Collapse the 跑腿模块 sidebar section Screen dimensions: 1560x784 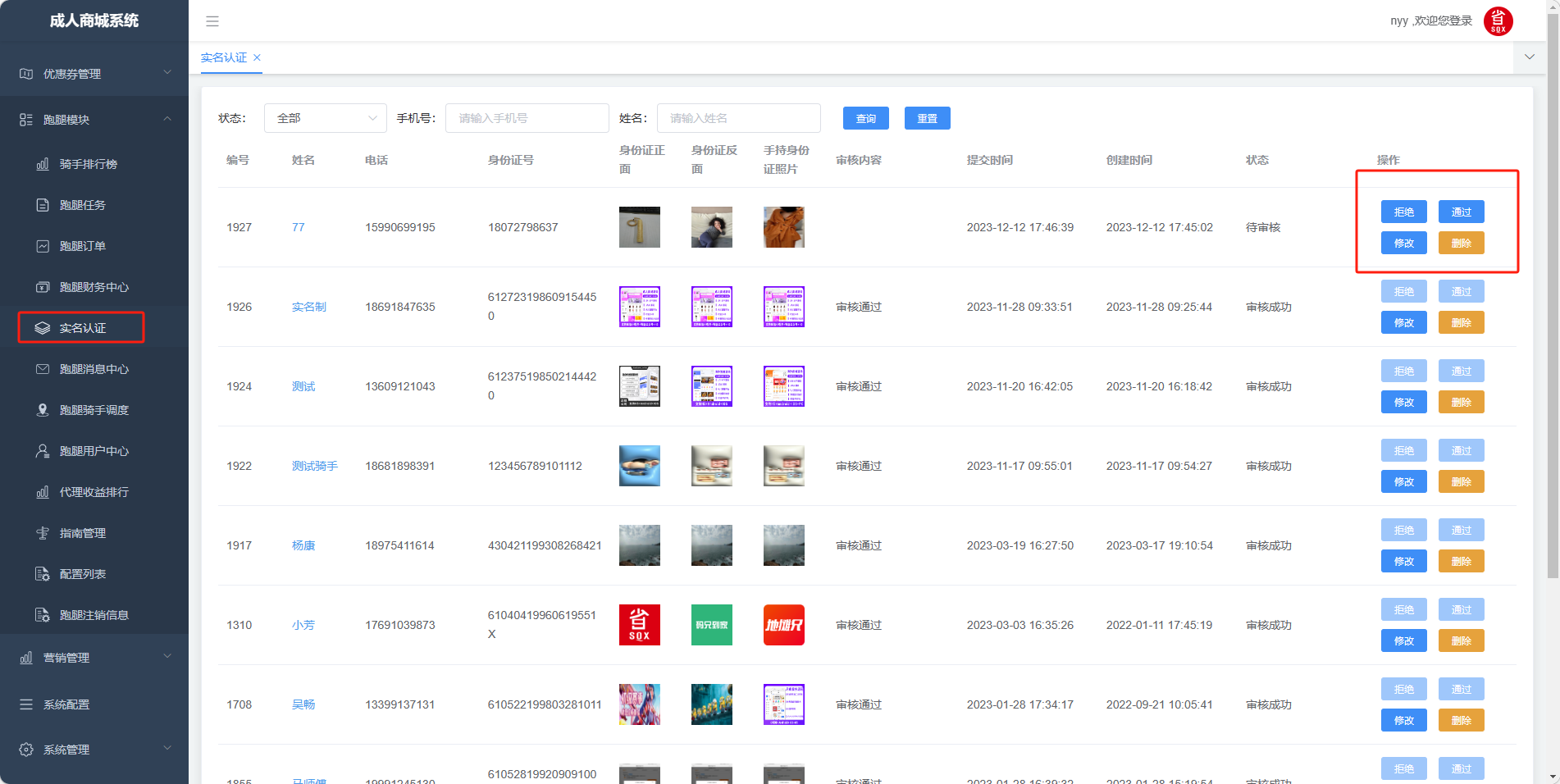point(94,120)
